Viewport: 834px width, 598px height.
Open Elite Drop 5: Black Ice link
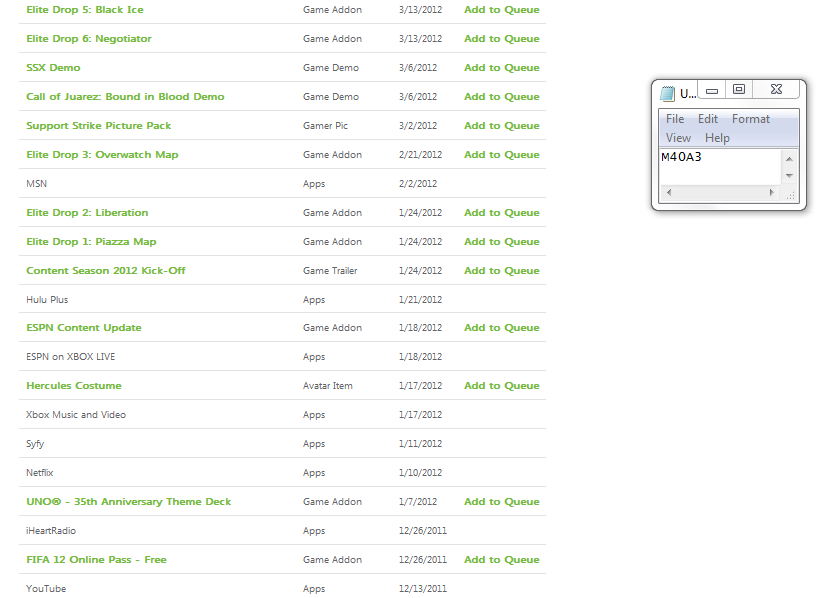85,10
